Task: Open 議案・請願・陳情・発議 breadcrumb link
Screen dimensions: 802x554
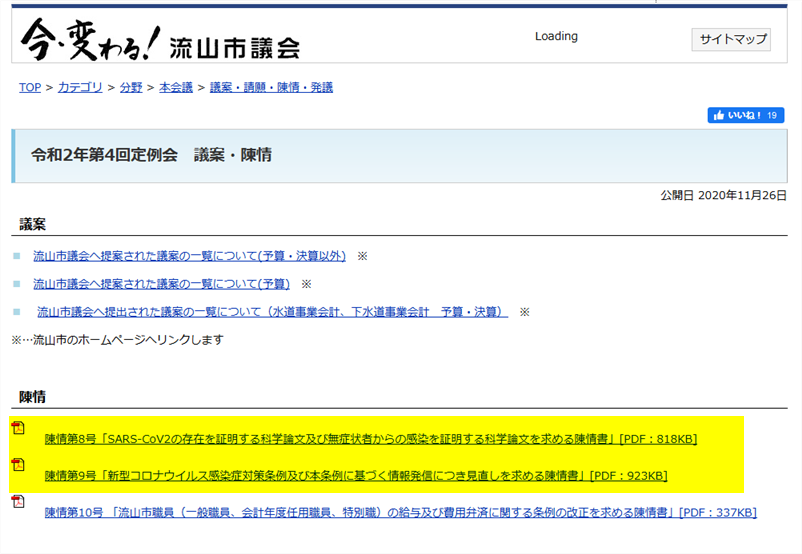Action: 271,87
